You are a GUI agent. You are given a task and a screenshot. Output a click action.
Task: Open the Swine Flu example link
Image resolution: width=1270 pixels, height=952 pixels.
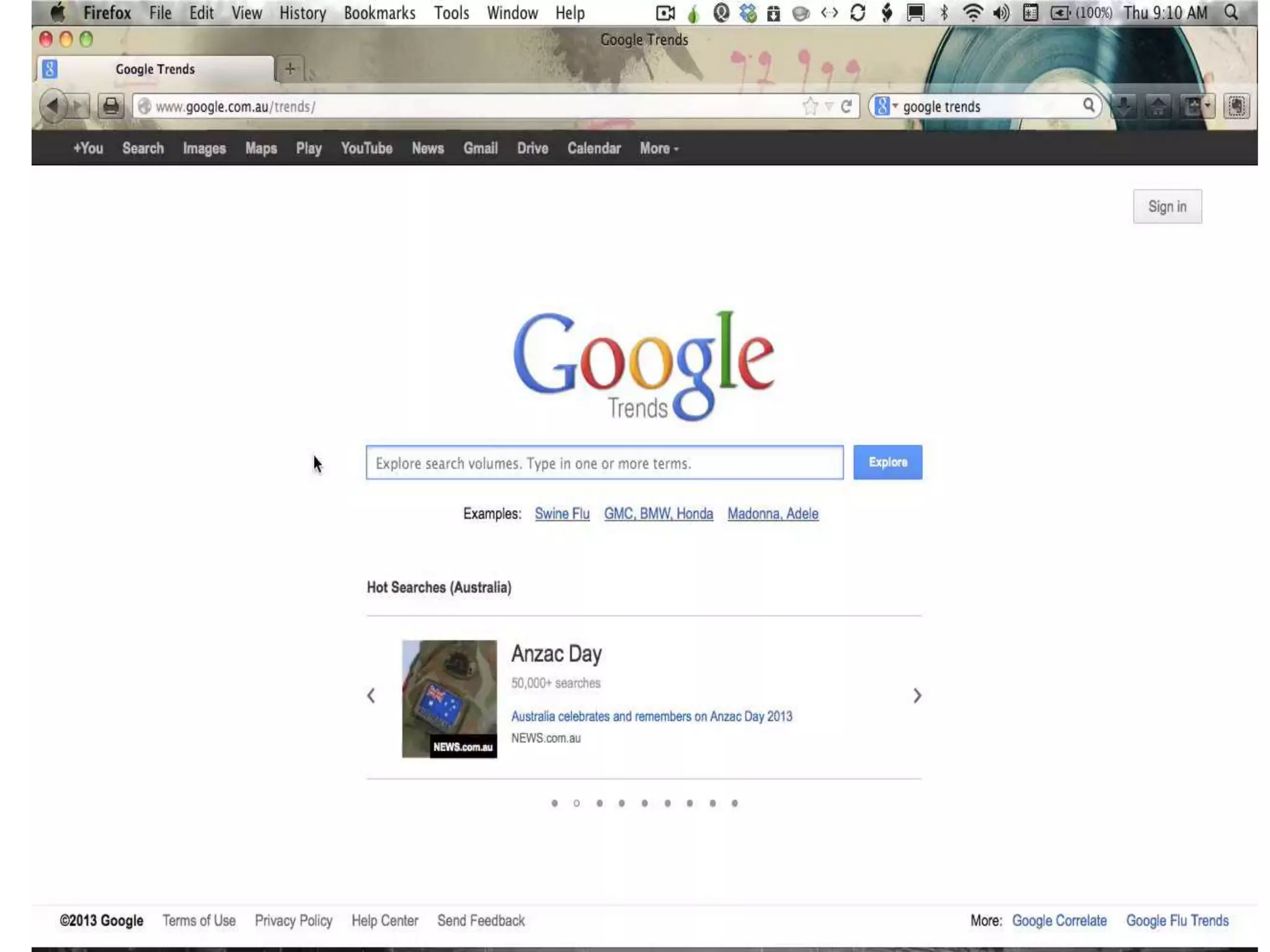[562, 514]
